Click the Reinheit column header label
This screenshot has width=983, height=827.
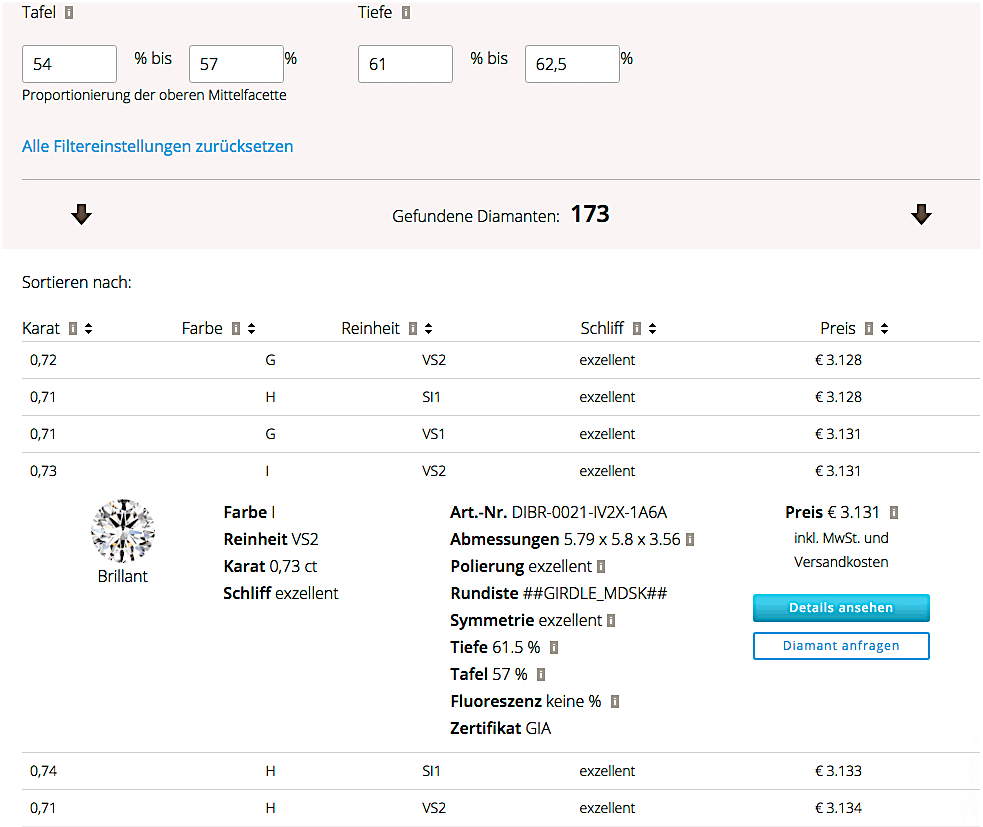(370, 329)
